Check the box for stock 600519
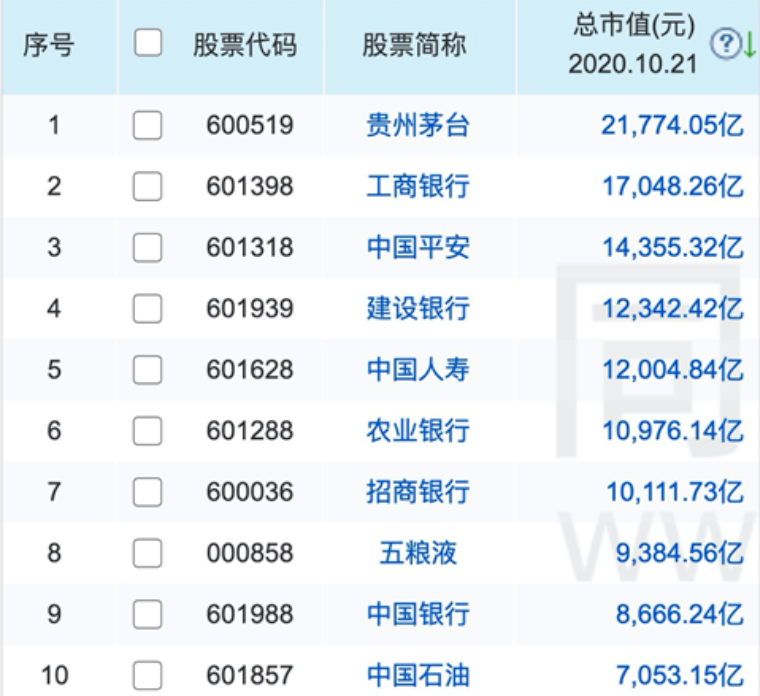The height and width of the screenshot is (696, 760). 148,125
